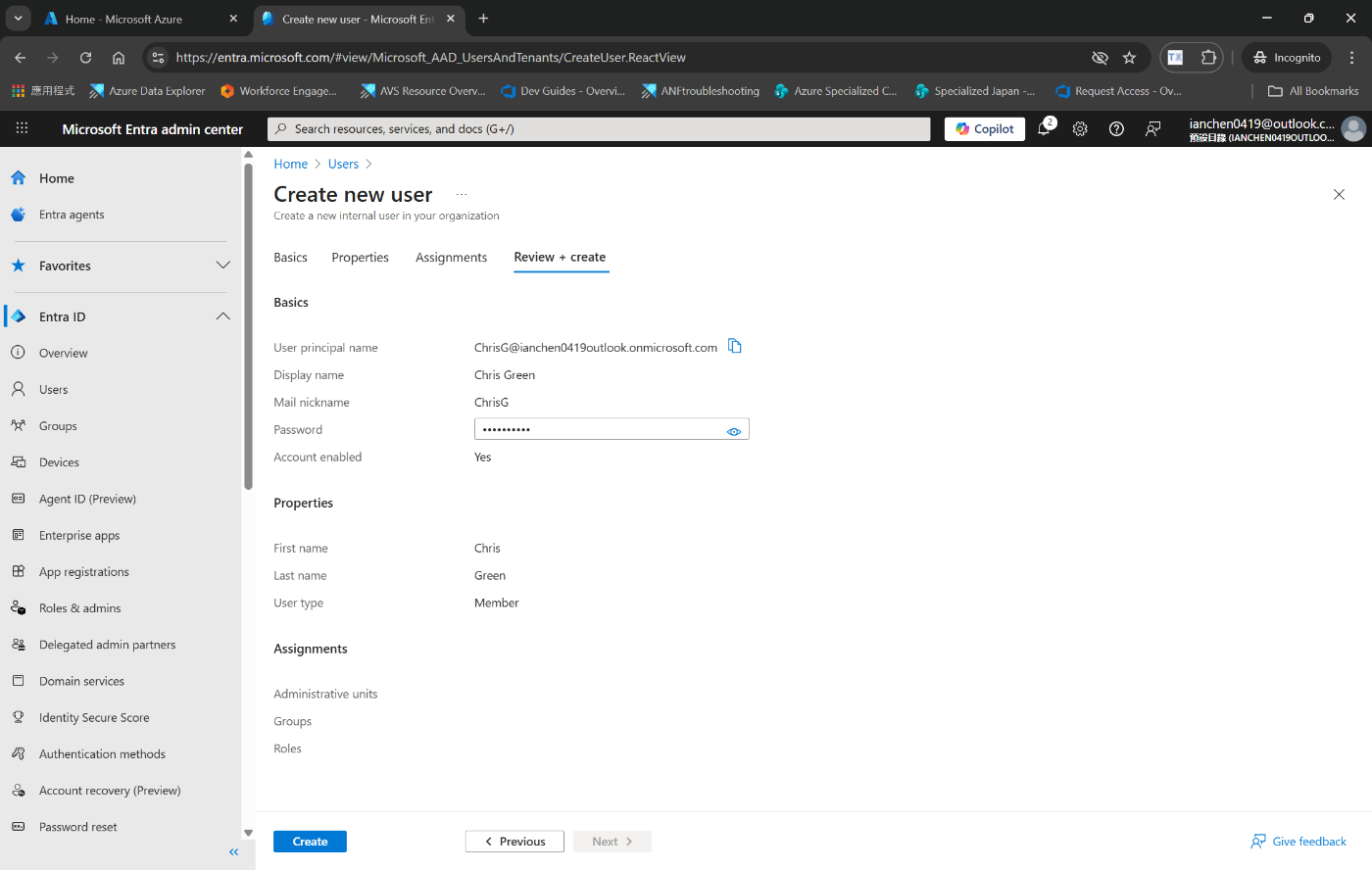The height and width of the screenshot is (870, 1372).
Task: Click the Create button
Action: click(x=310, y=842)
